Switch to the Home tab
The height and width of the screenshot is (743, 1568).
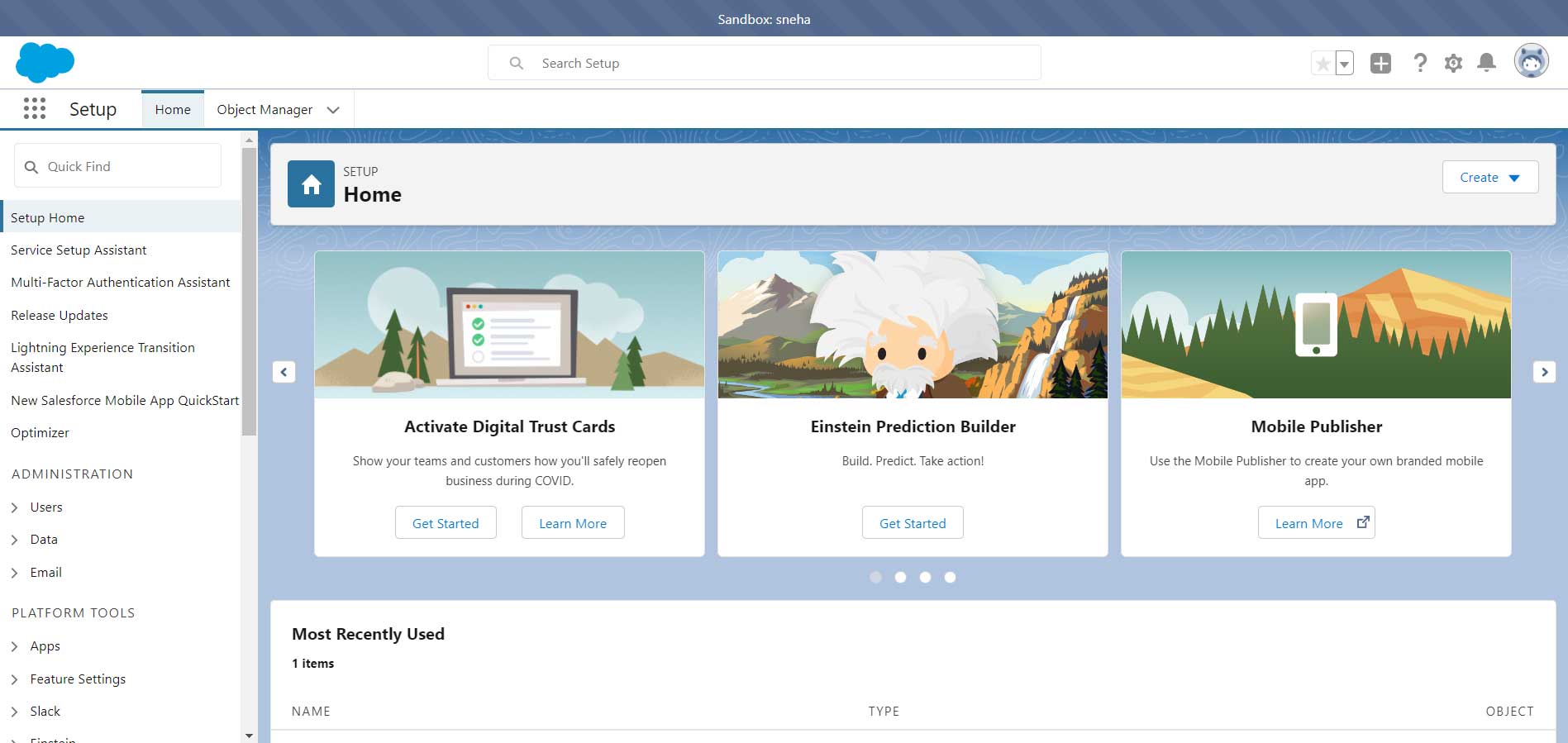pyautogui.click(x=173, y=110)
